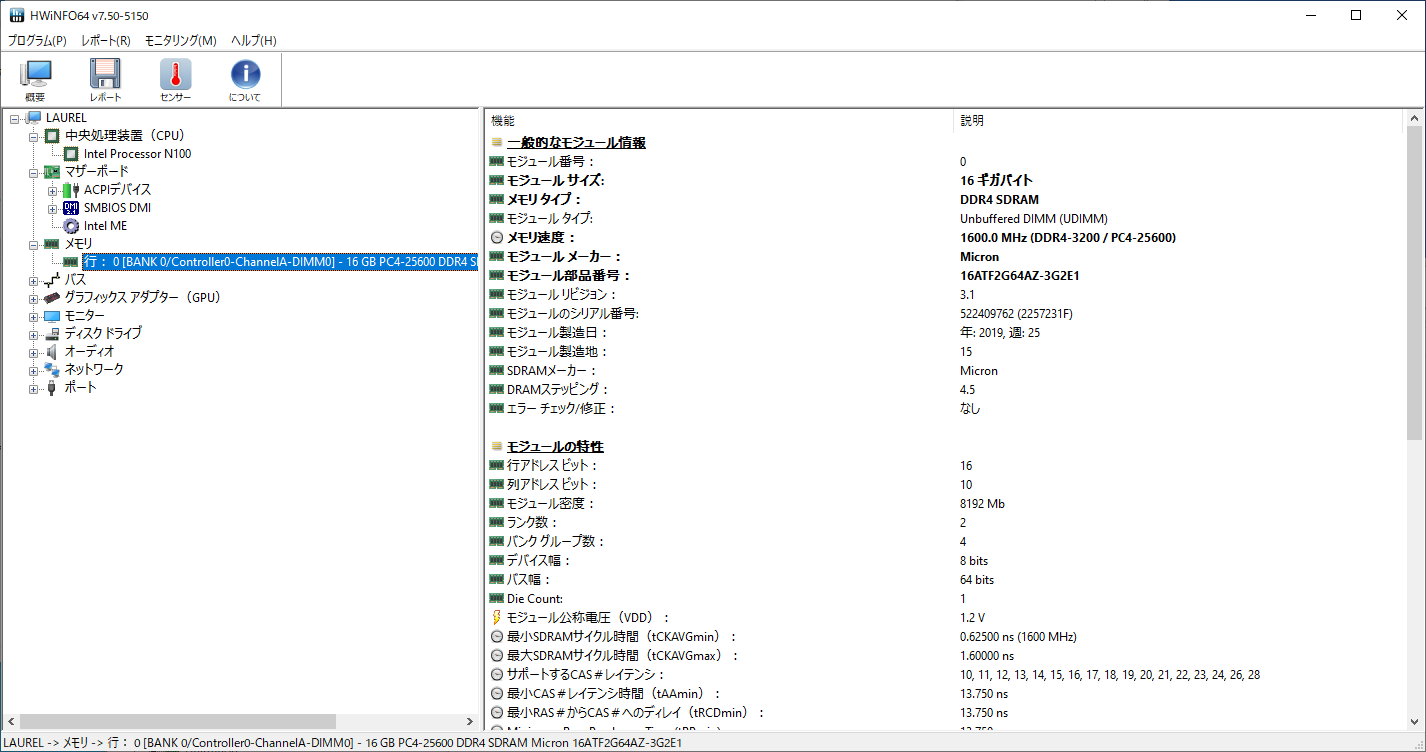1426x752 pixels.
Task: Open the ヘルプ(H) menu
Action: tap(254, 41)
